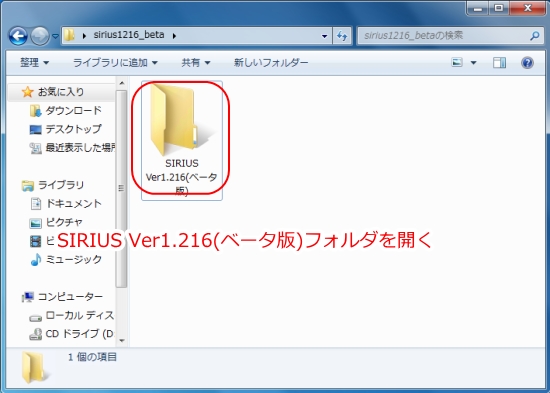Click the greyed forward navigation arrow
550x393 pixels.
pyautogui.click(x=40, y=36)
